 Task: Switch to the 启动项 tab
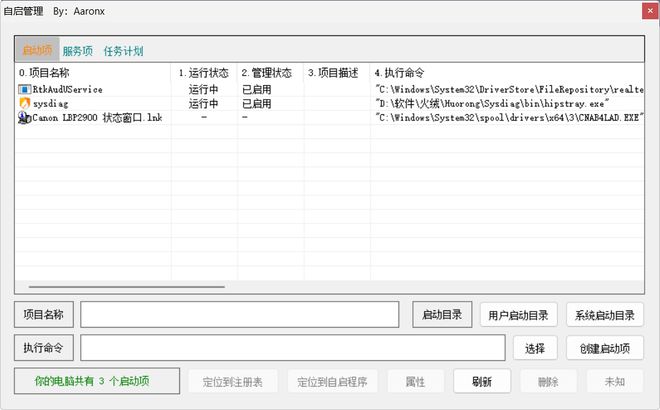pyautogui.click(x=37, y=50)
